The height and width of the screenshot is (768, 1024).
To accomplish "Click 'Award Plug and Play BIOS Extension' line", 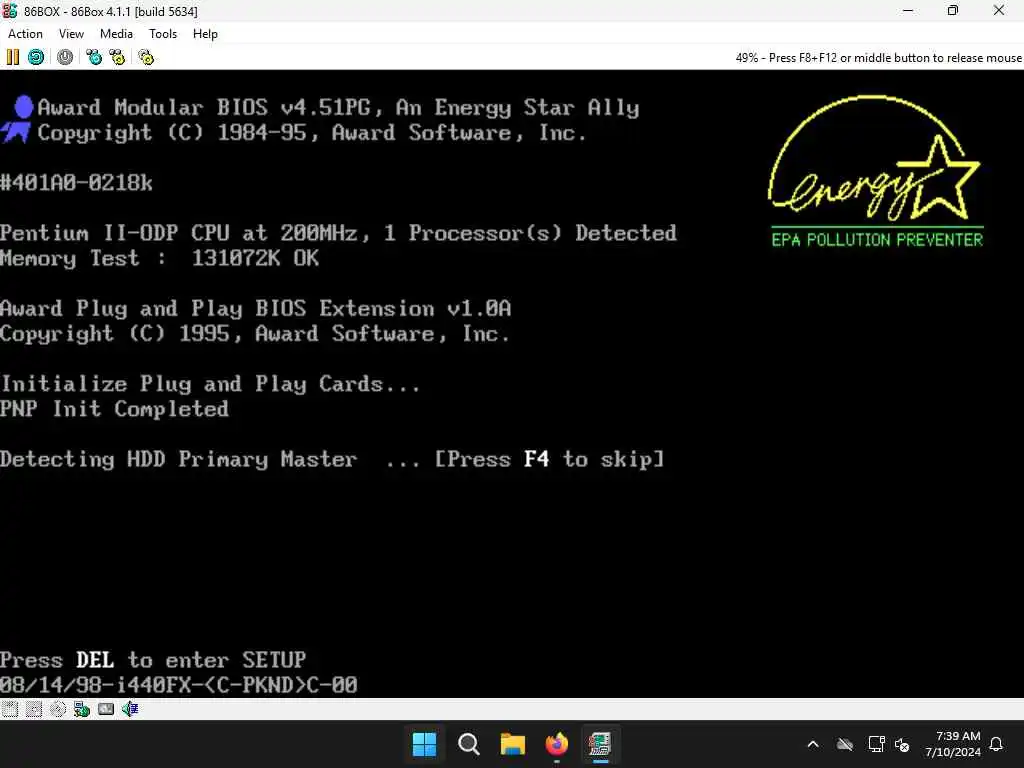I will (x=255, y=308).
